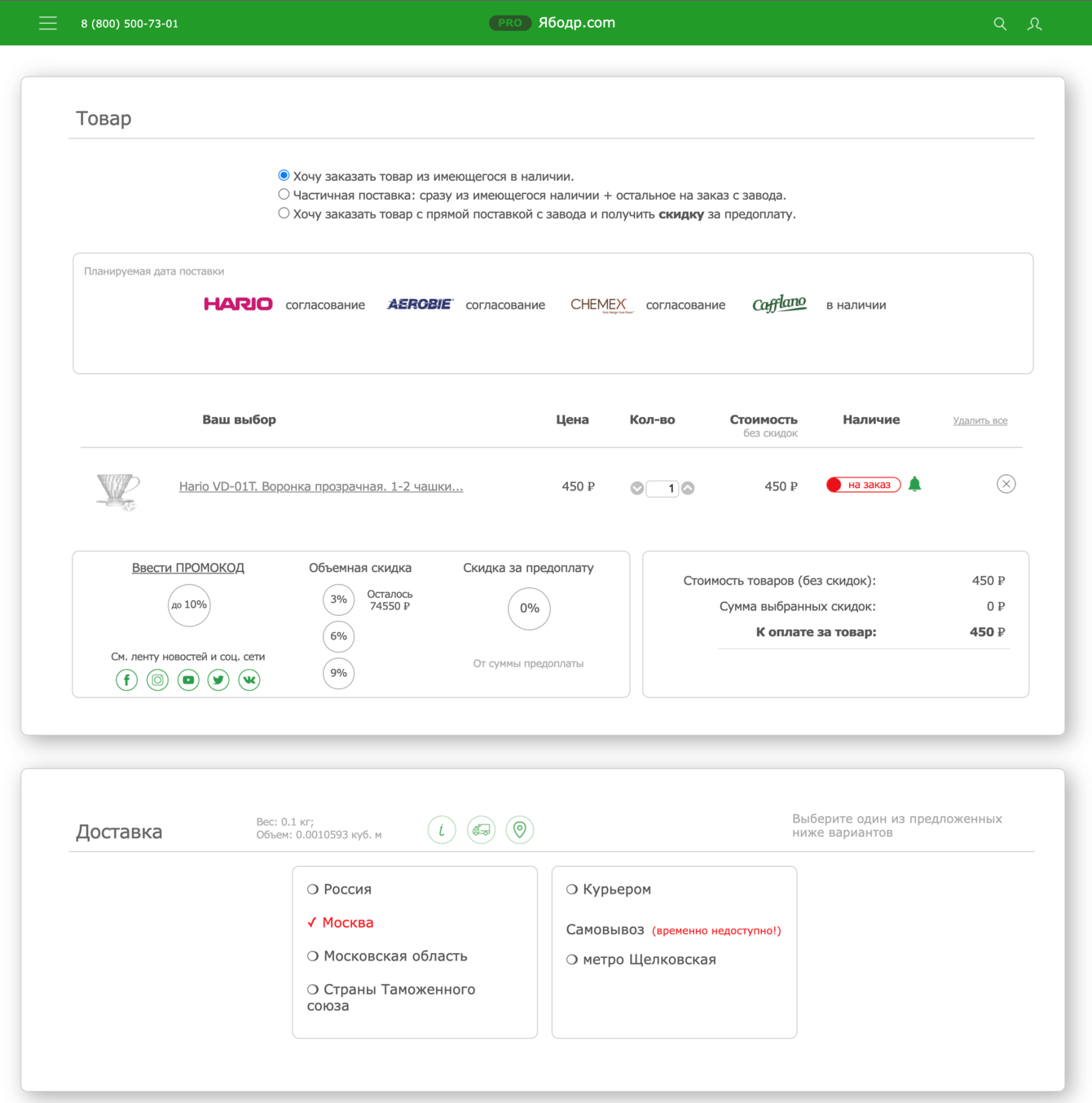Click the quantity input field
This screenshot has height=1103, width=1092.
tap(663, 488)
